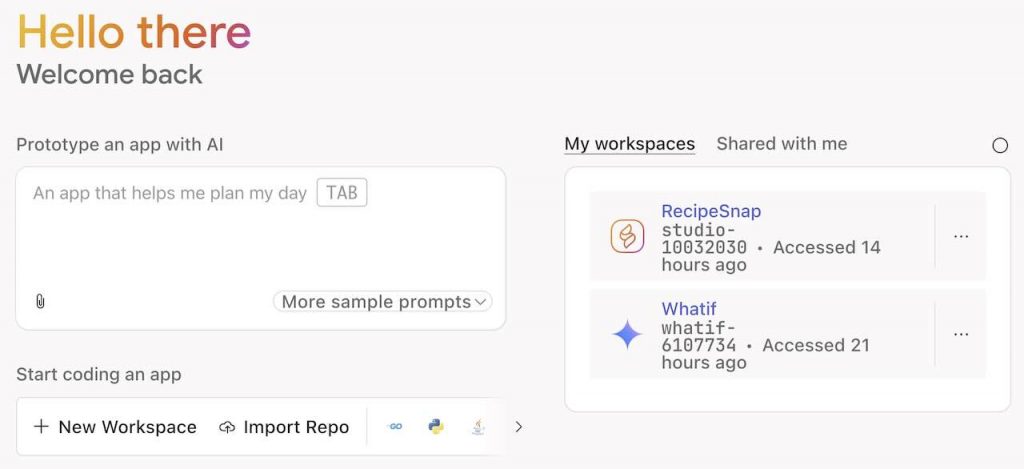The height and width of the screenshot is (469, 1024).
Task: Switch to the My workspaces tab
Action: click(630, 144)
